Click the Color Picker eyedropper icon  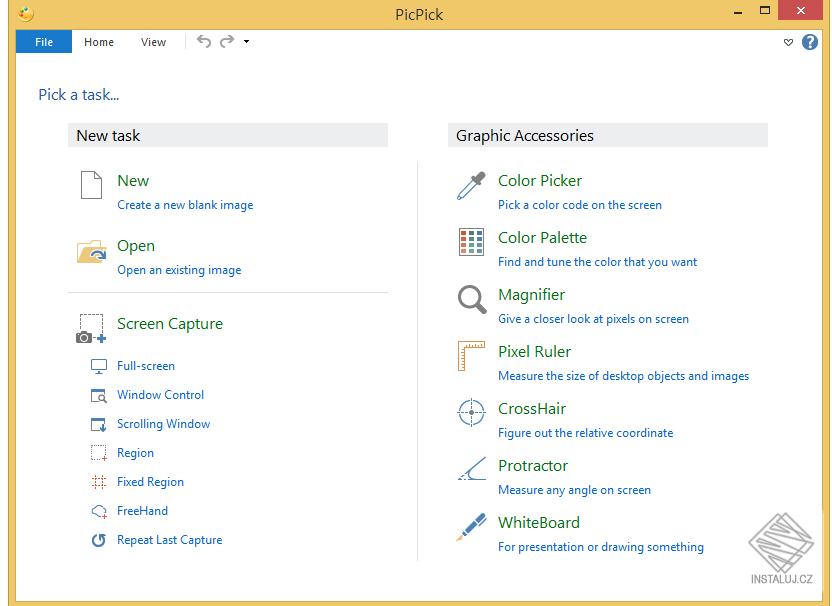(471, 186)
